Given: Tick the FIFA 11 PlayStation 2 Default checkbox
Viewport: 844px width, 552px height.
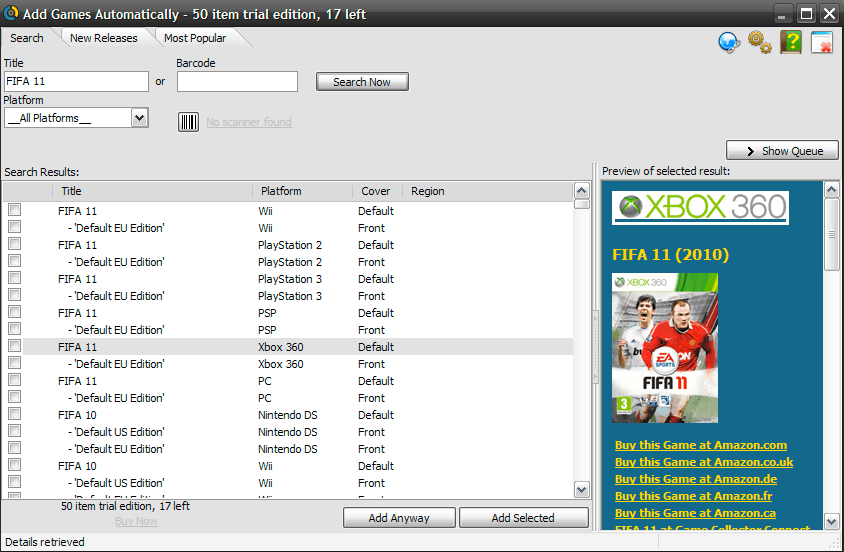Looking at the screenshot, I should 15,244.
